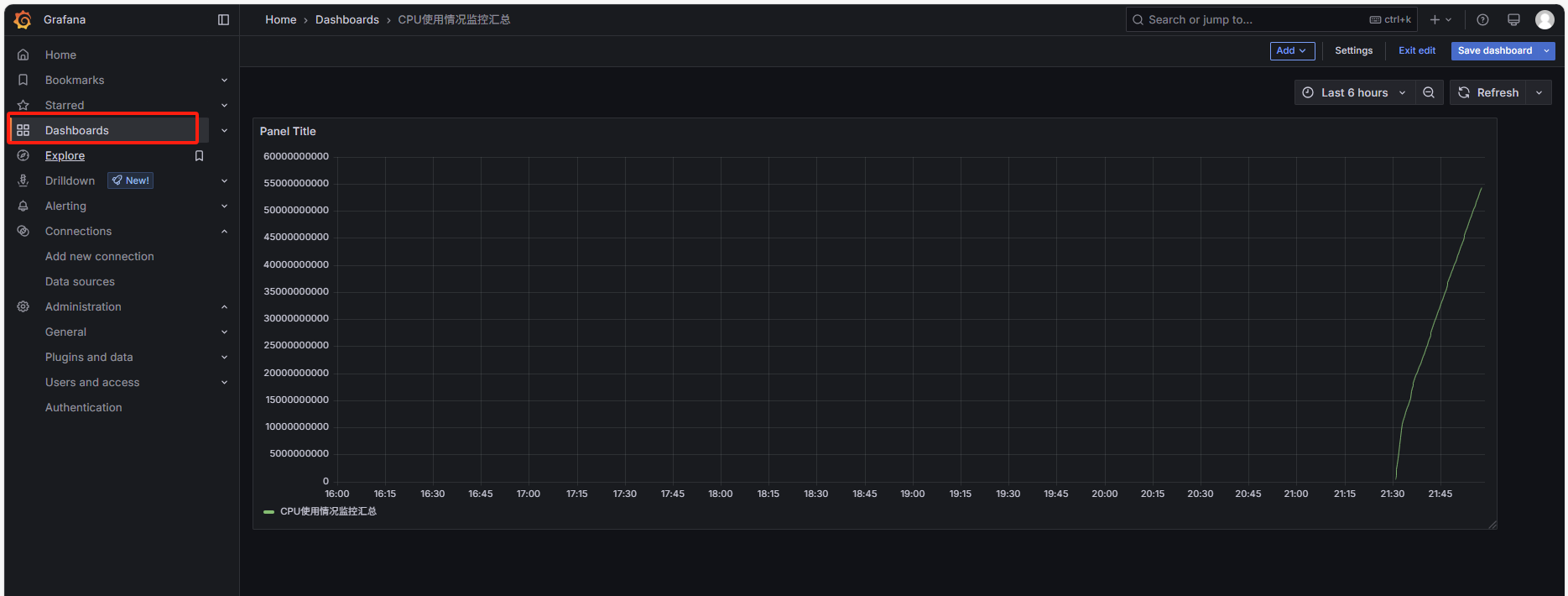1568x596 pixels.
Task: Click the Settings button
Action: [x=1354, y=50]
